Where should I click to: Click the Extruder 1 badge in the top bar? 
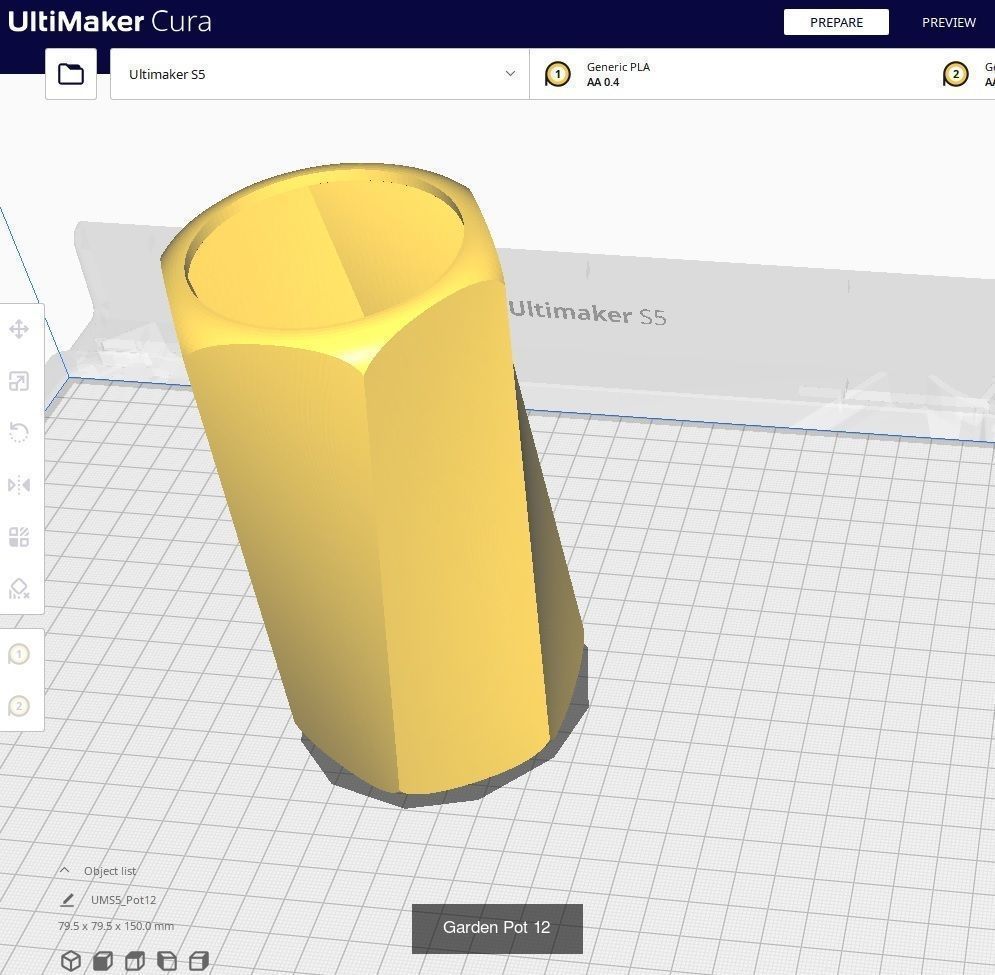click(558, 74)
